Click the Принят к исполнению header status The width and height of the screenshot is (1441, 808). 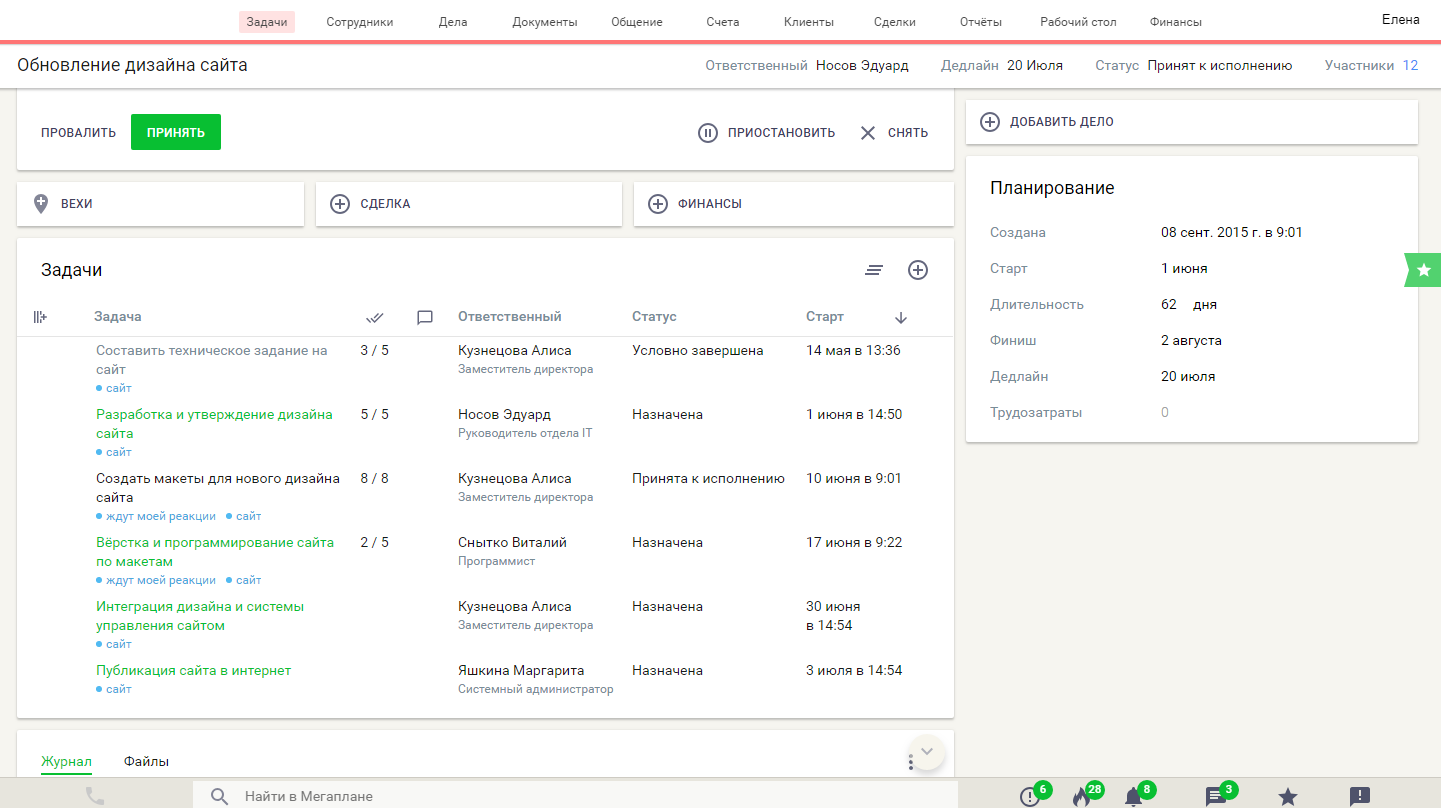point(1220,65)
